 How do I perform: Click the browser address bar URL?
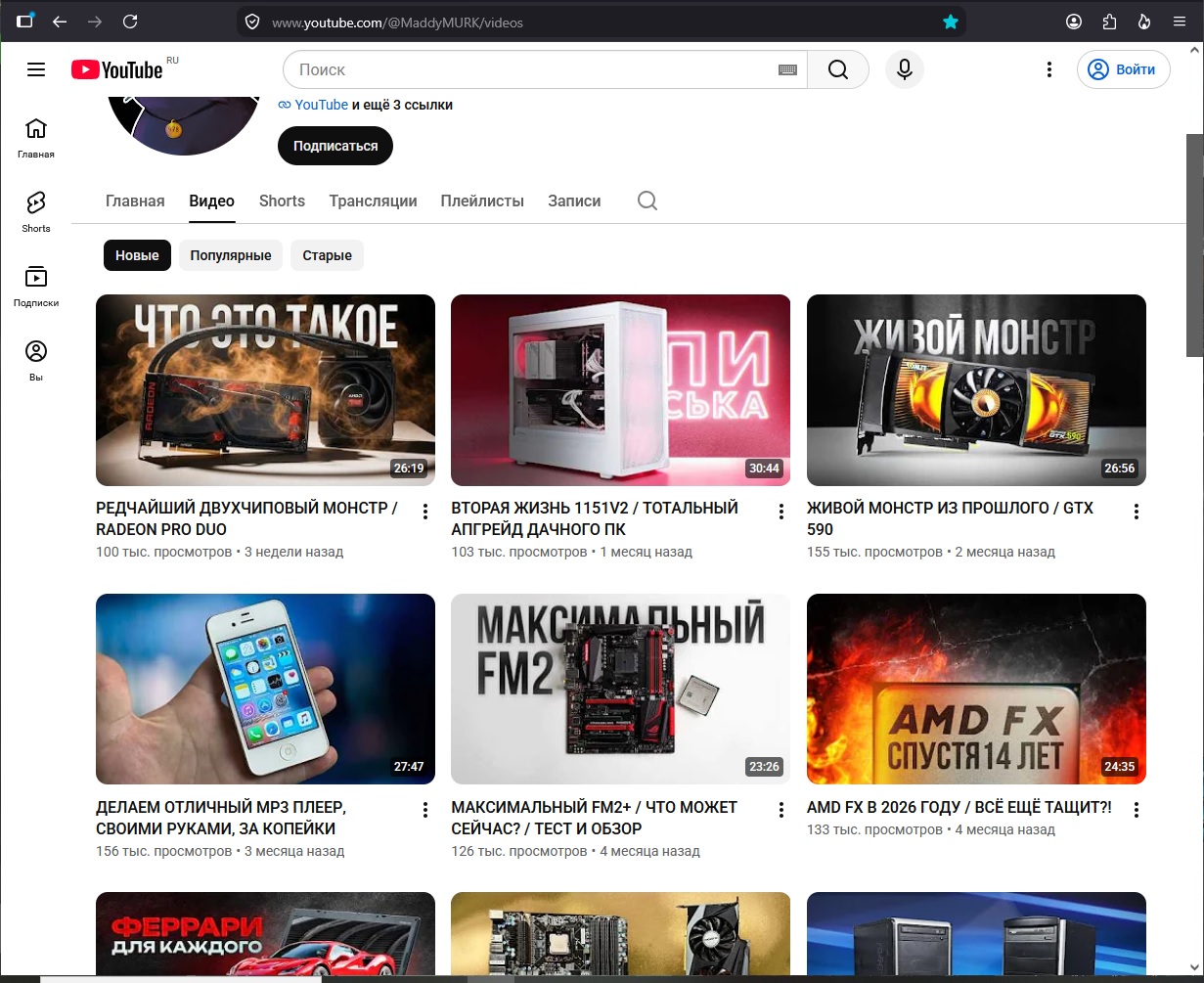coord(397,22)
